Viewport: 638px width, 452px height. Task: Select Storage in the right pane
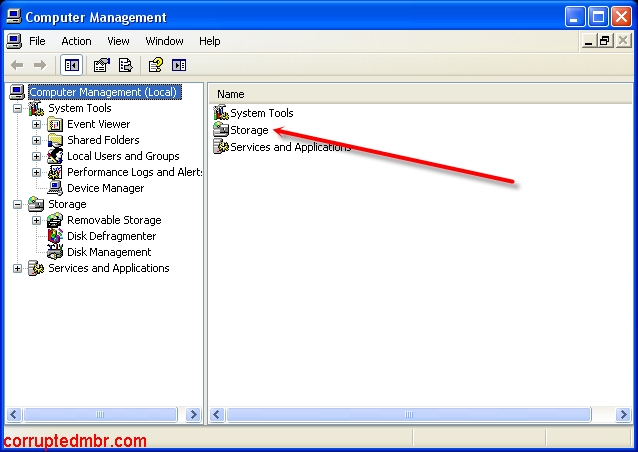click(x=249, y=130)
